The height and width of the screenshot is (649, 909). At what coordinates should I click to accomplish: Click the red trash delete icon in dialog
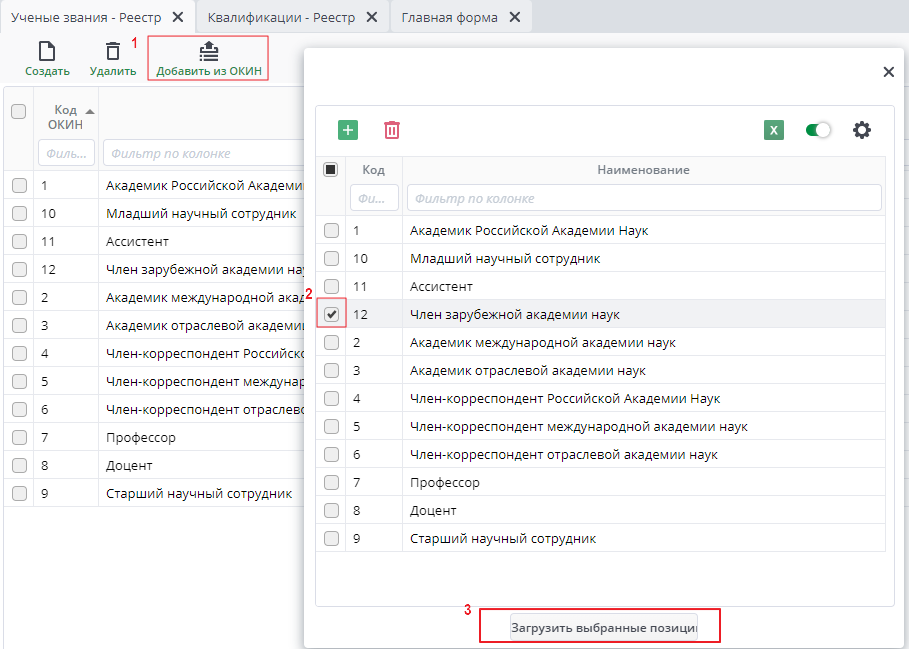[392, 130]
